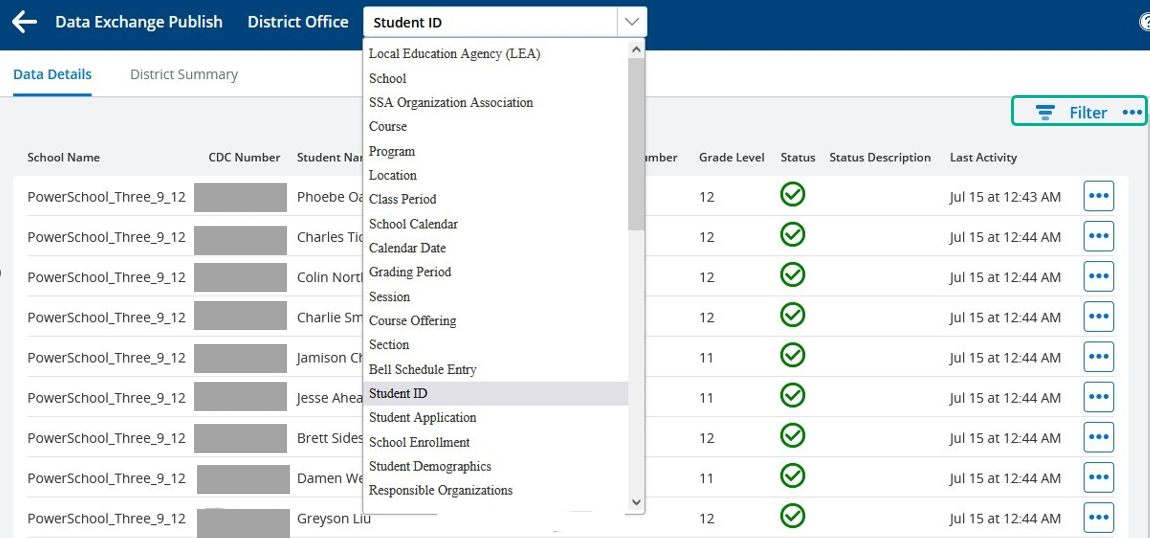The image size is (1150, 538).
Task: Click the back arrow icon
Action: tap(24, 22)
